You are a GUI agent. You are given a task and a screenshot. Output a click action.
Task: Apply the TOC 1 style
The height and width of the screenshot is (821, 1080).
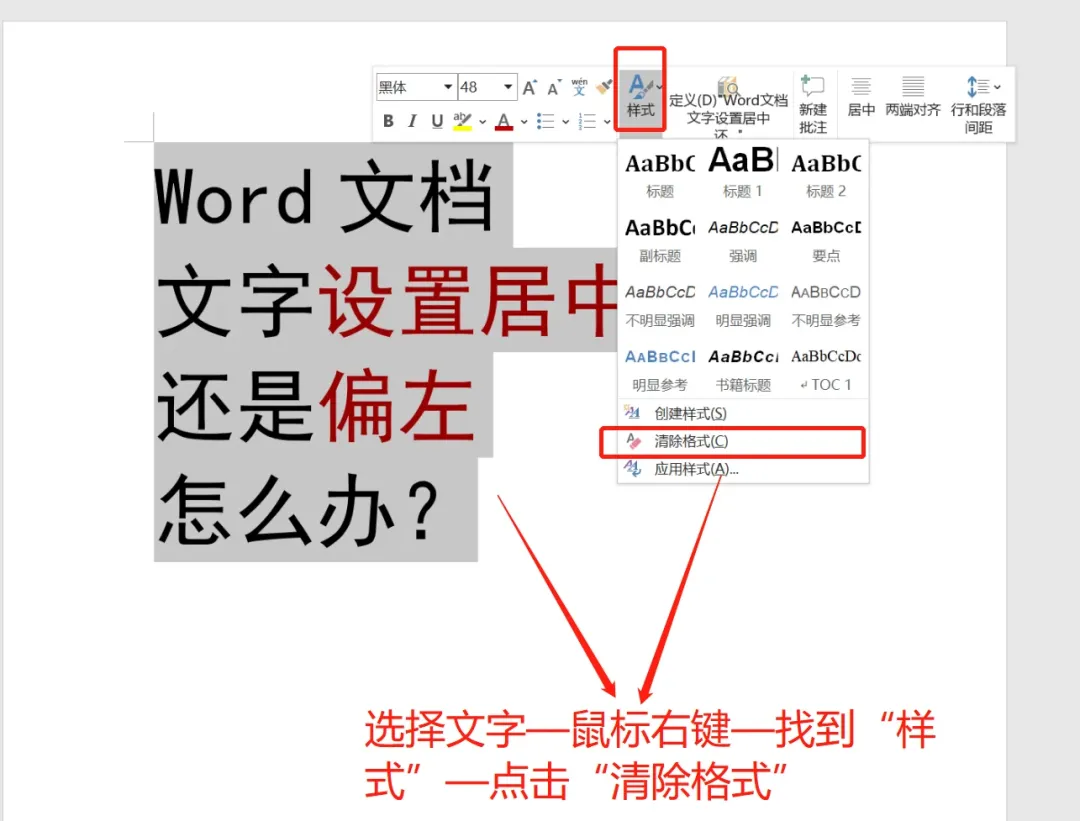click(826, 368)
